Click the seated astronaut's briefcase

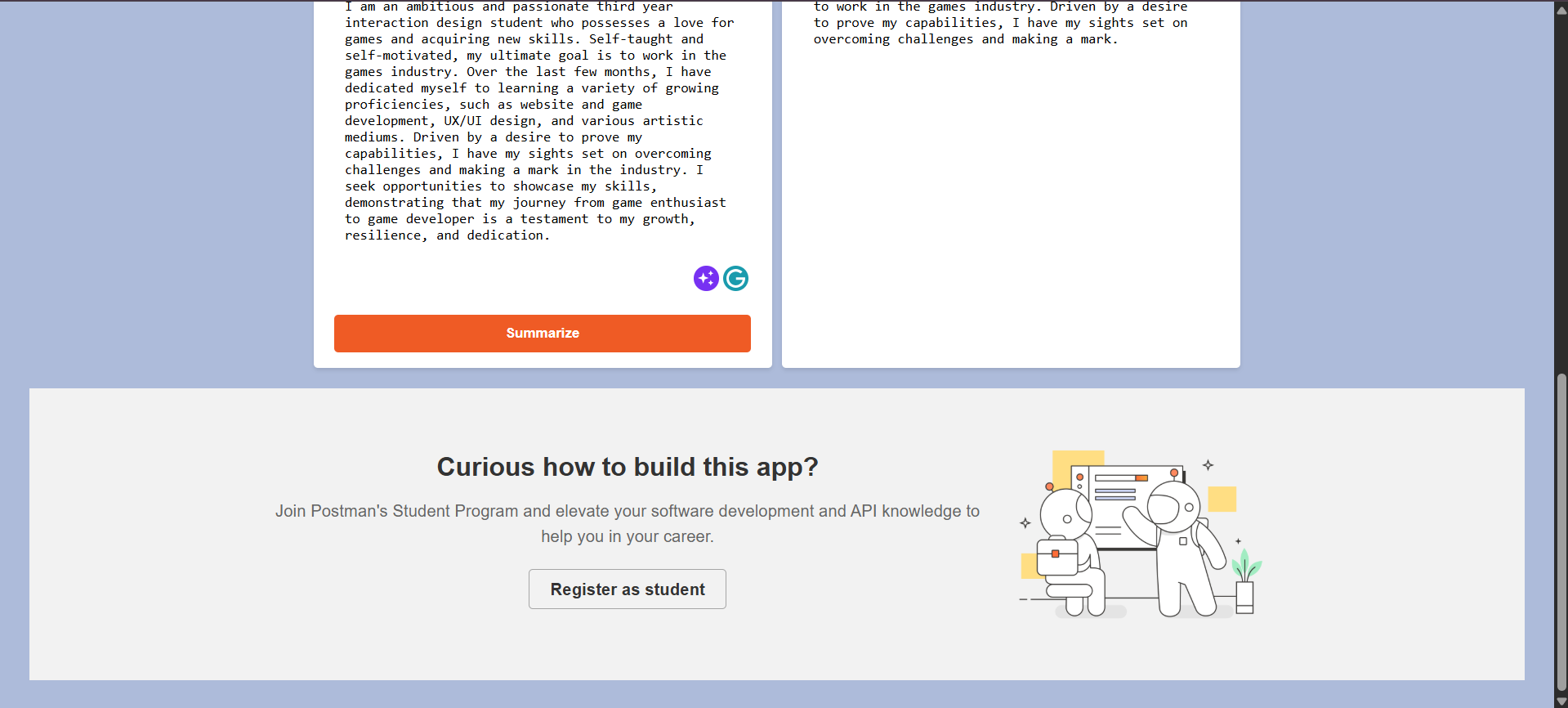click(1057, 558)
